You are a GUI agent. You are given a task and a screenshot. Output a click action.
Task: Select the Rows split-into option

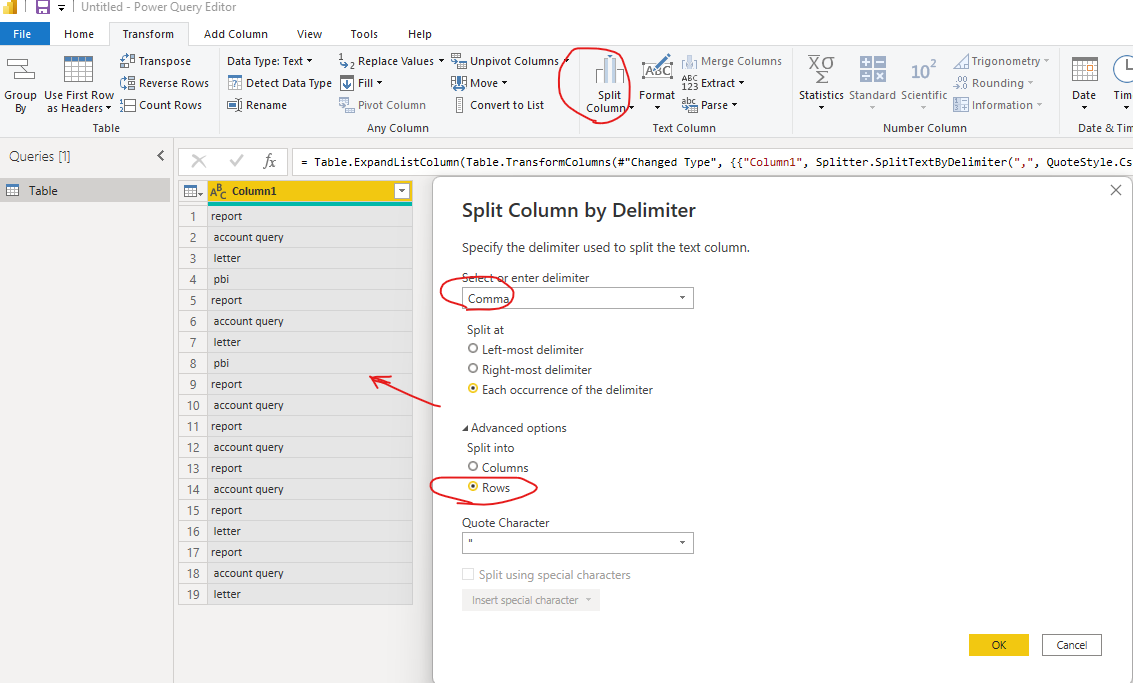point(473,487)
